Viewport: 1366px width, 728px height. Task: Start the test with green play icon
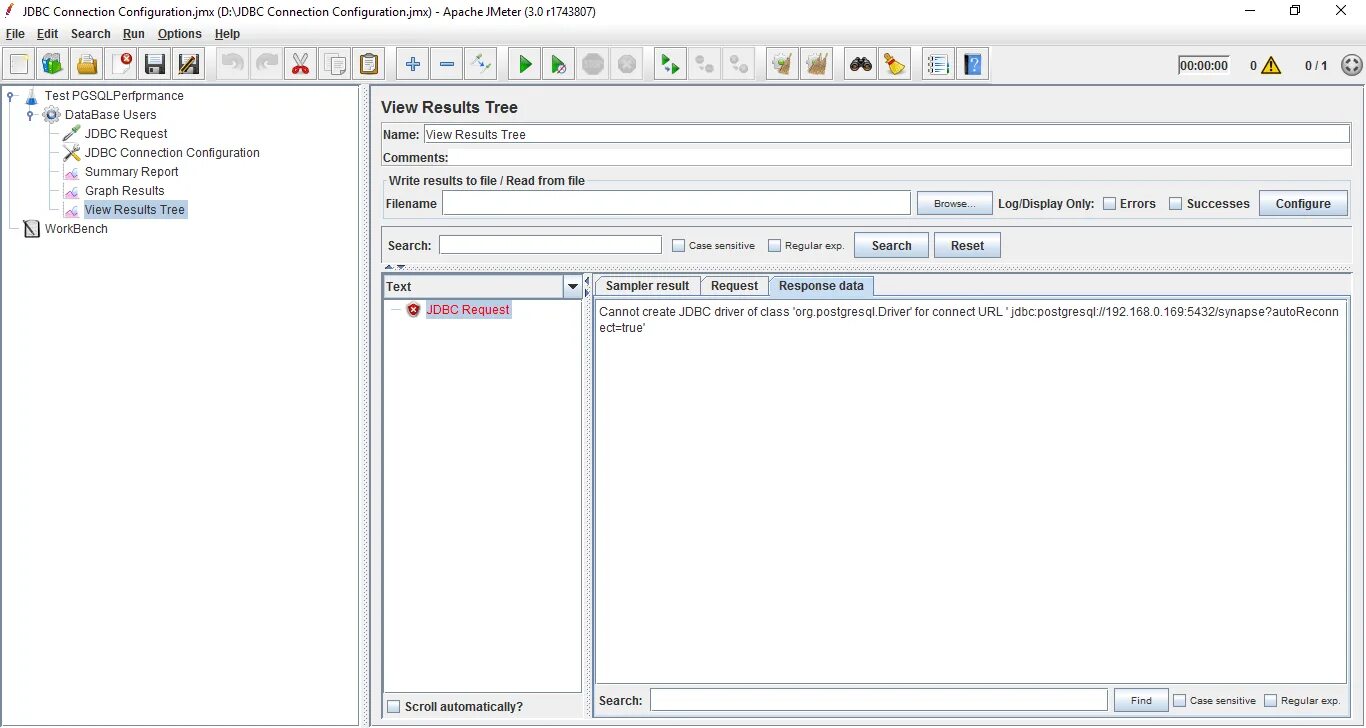[525, 65]
